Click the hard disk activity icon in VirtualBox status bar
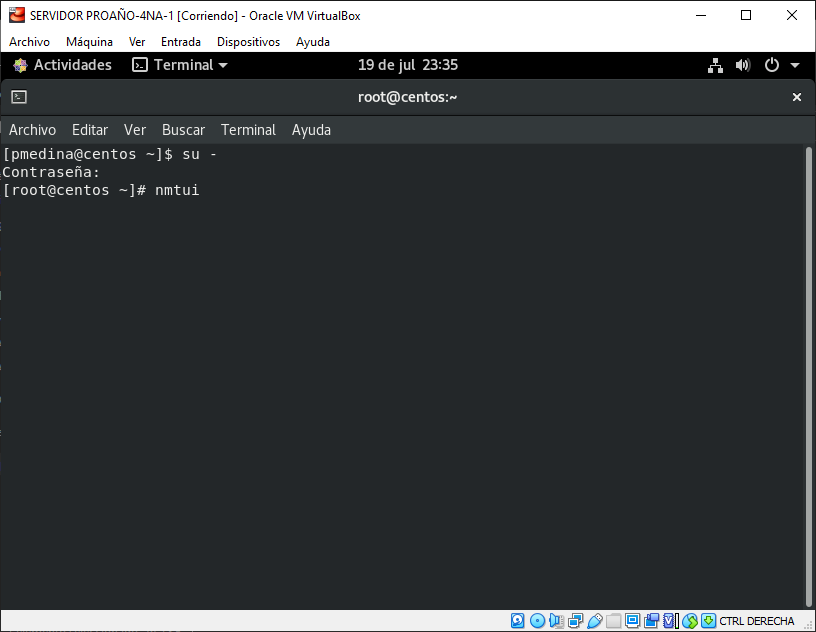816x632 pixels. 517,621
